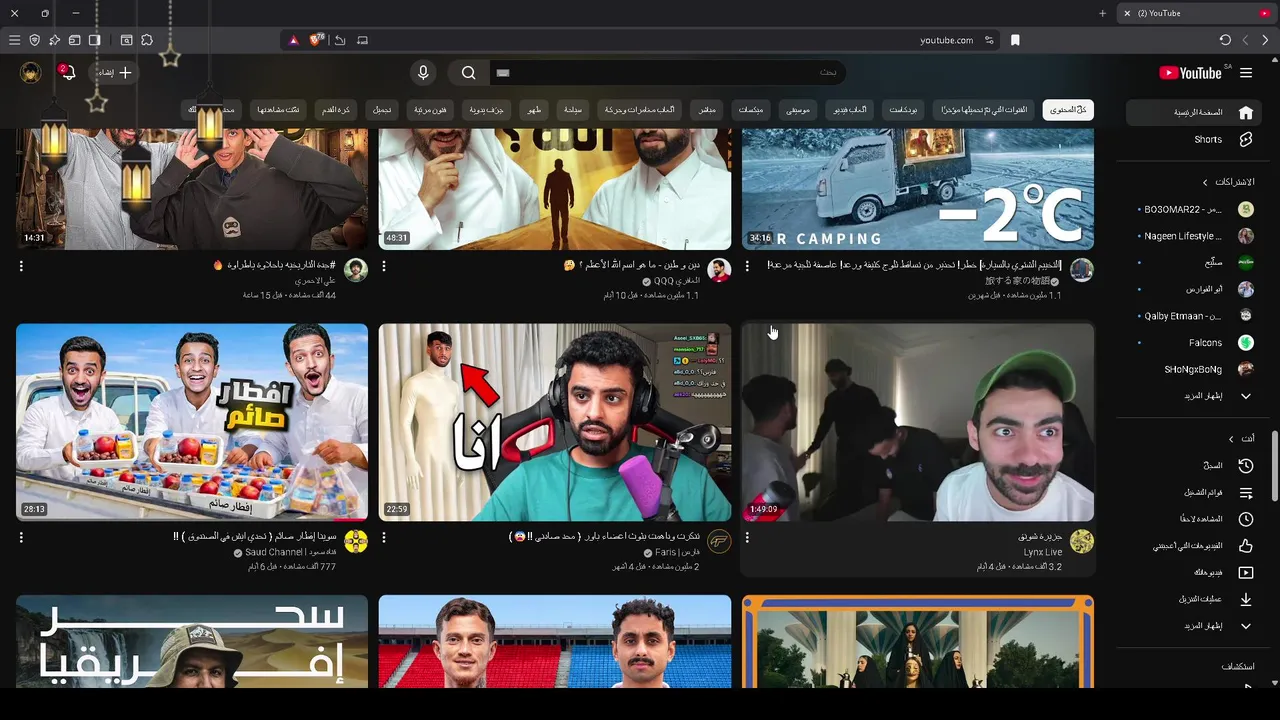1280x720 pixels.
Task: Open the أنت (You) section chevron
Action: point(1232,439)
